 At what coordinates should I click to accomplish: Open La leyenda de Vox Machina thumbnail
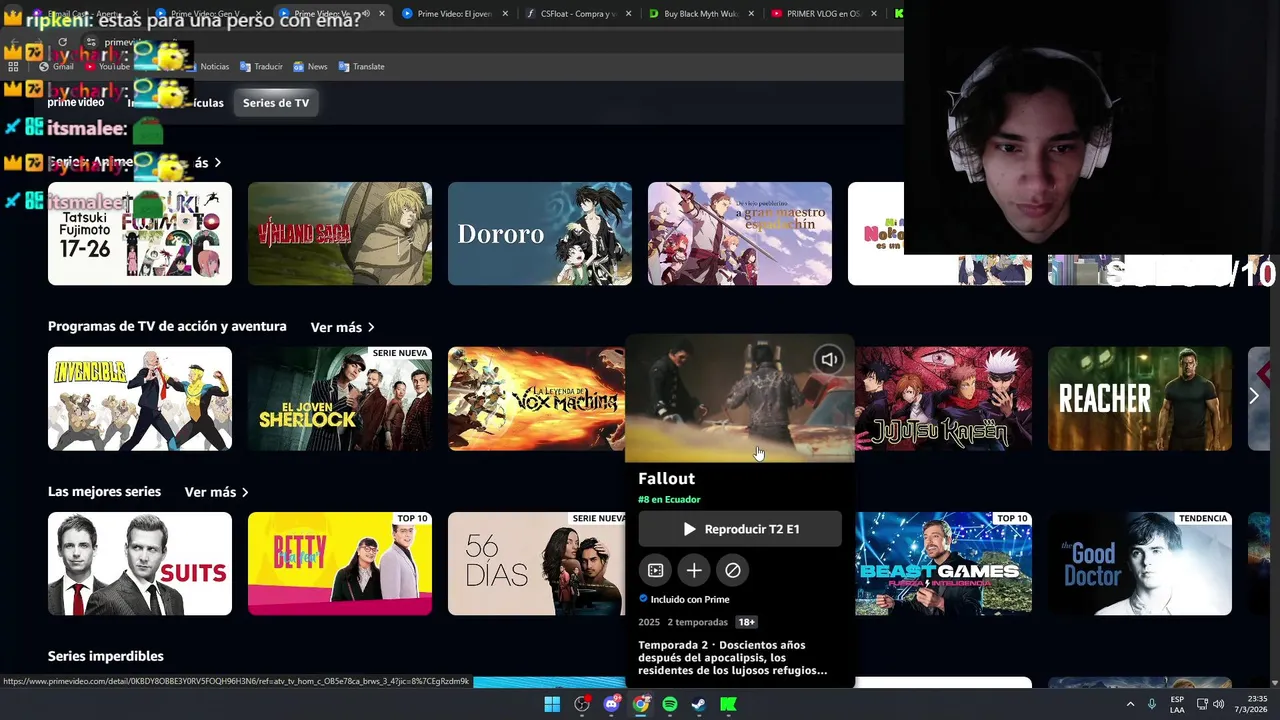coord(536,399)
